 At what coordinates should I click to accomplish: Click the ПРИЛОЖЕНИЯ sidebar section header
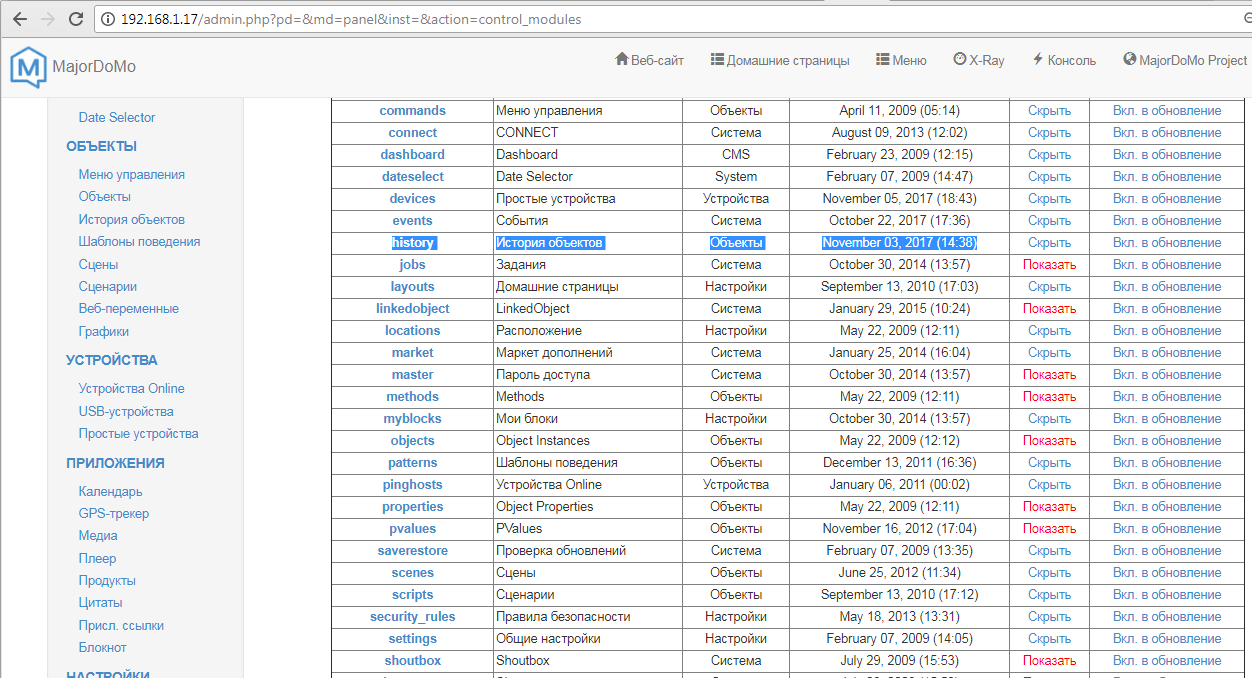[115, 463]
